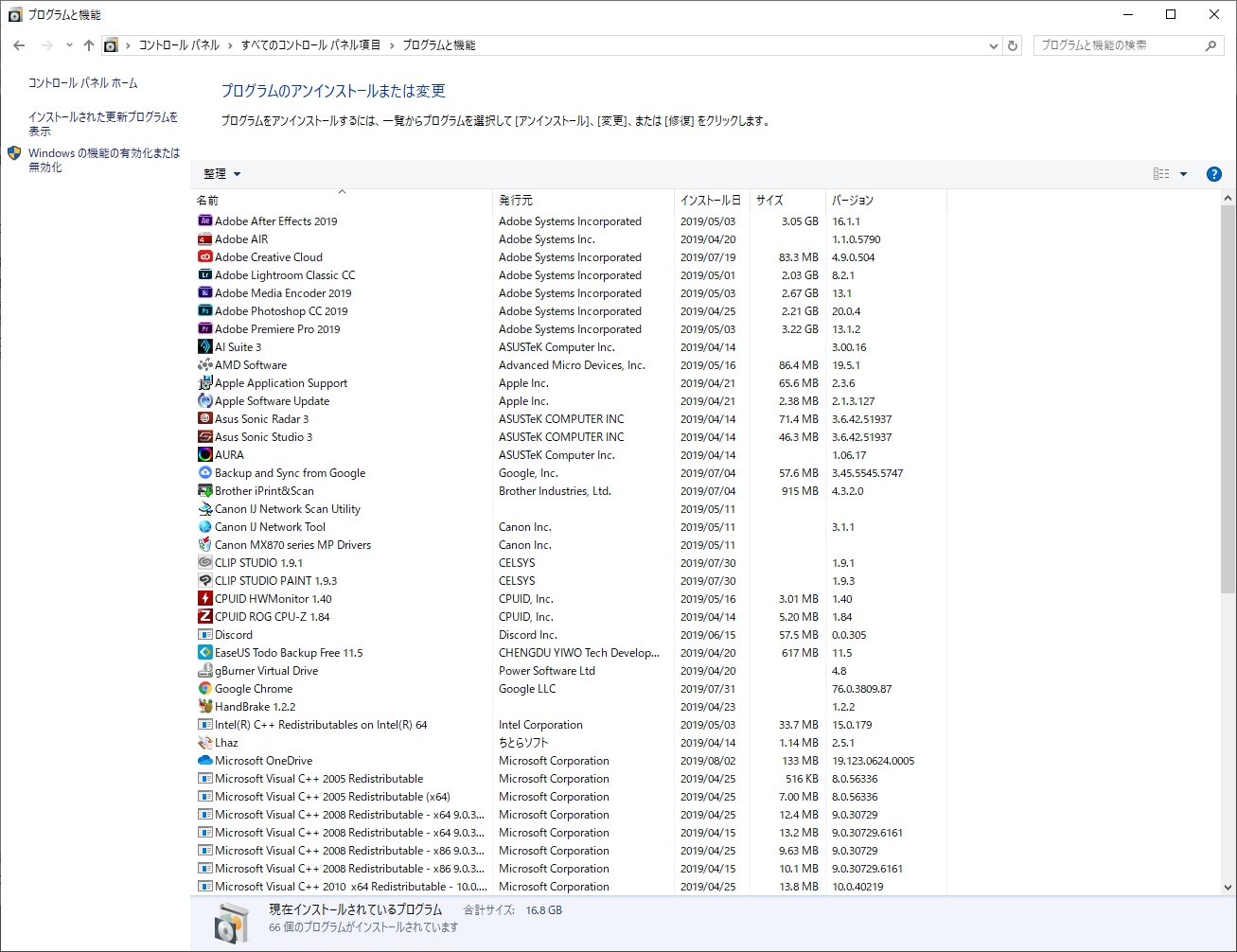1237x952 pixels.
Task: Sort by バージョン column header
Action: [886, 200]
